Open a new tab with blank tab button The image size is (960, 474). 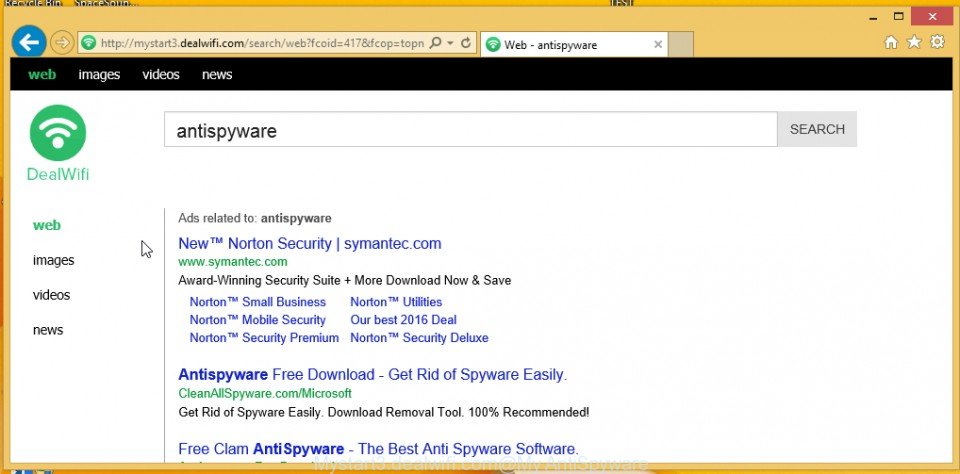coord(681,44)
